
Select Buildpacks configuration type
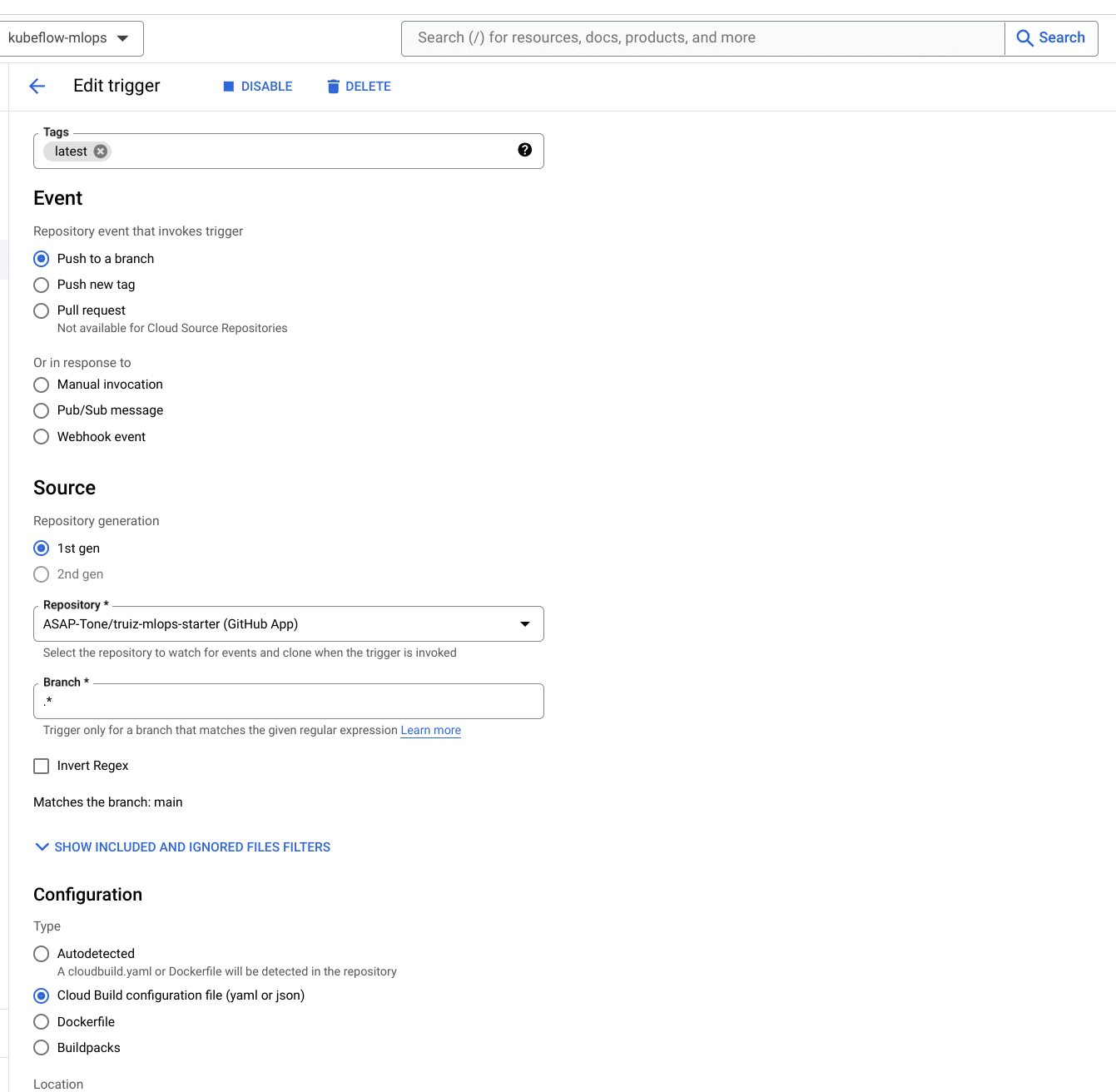(42, 1048)
